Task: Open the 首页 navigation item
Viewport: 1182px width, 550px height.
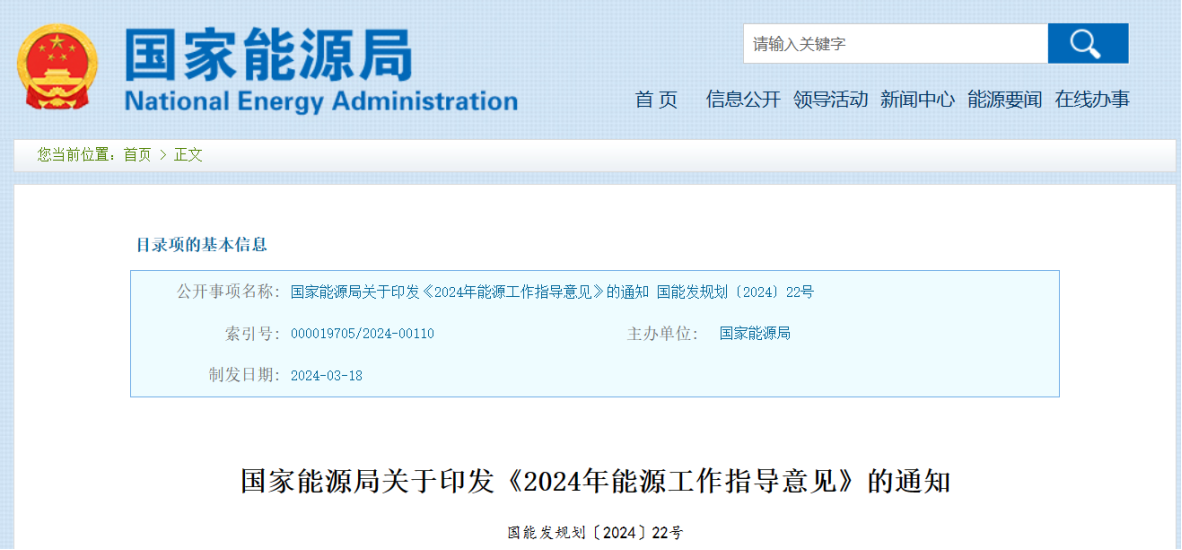Action: (x=656, y=99)
